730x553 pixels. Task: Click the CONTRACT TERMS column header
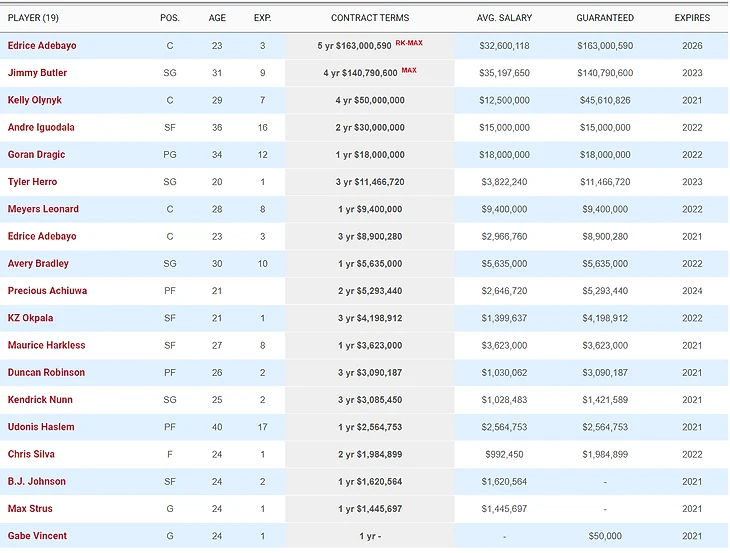(x=369, y=18)
